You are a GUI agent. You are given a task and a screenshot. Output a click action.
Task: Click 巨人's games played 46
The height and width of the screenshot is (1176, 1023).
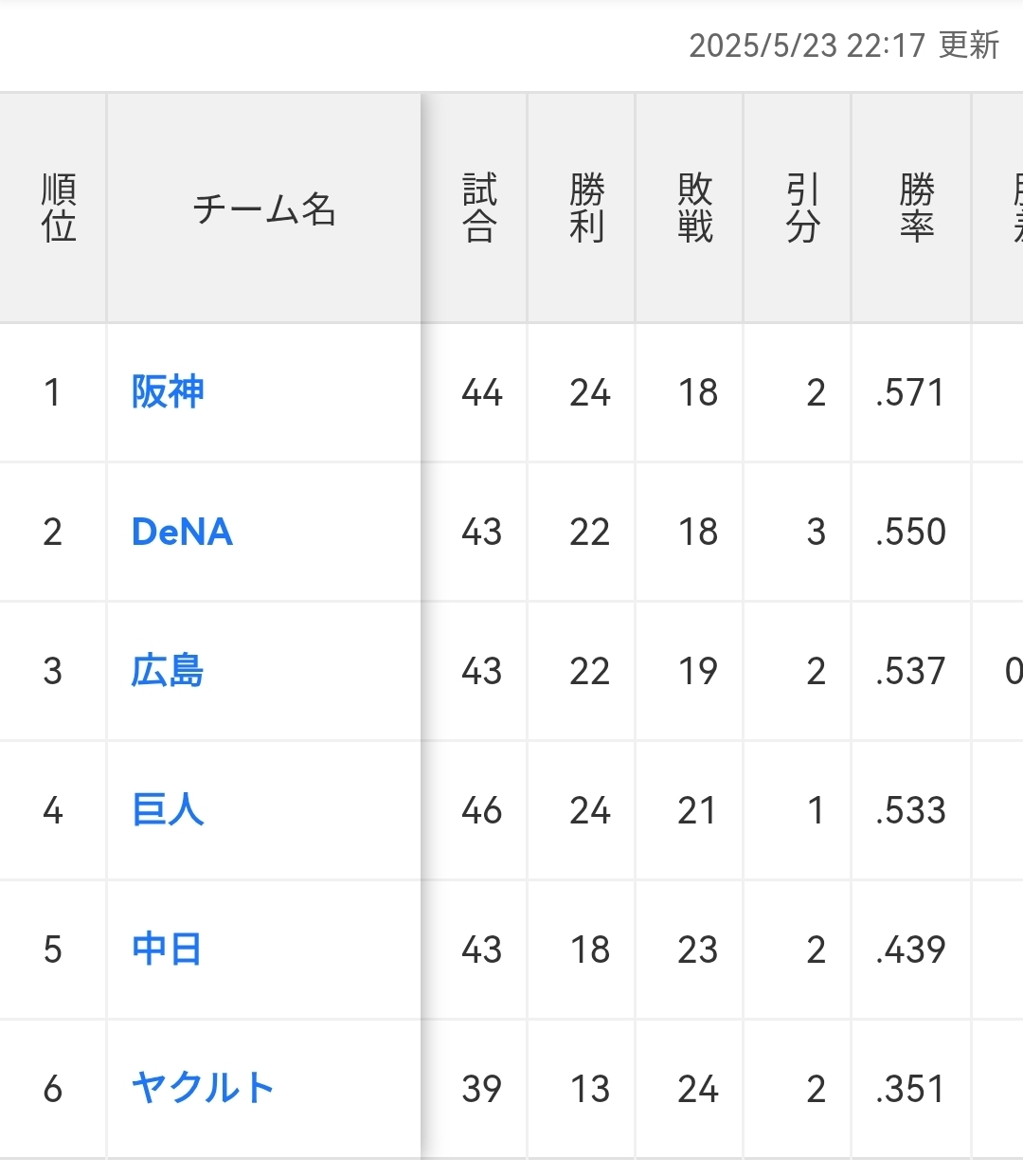click(481, 810)
